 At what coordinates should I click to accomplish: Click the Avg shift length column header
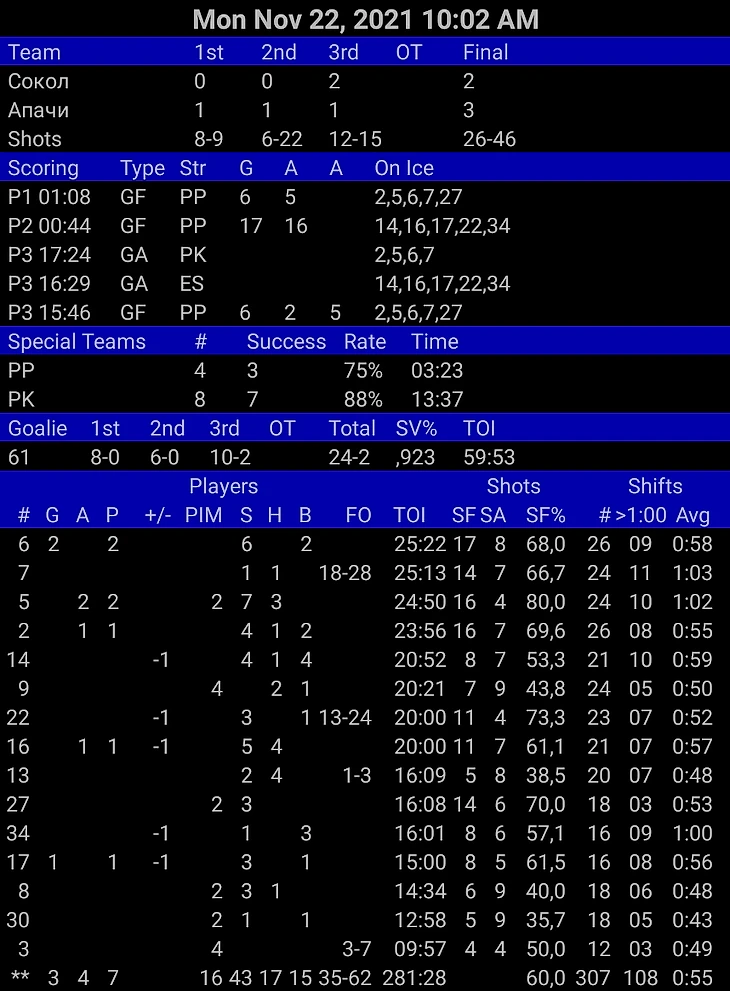click(692, 515)
